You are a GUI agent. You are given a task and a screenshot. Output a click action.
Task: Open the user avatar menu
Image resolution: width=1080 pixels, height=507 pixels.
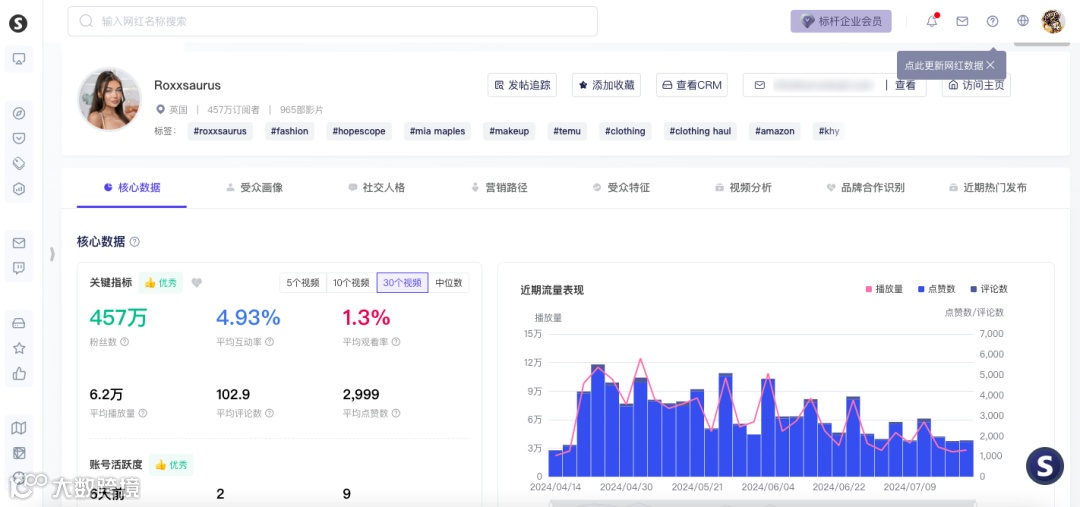click(1053, 21)
